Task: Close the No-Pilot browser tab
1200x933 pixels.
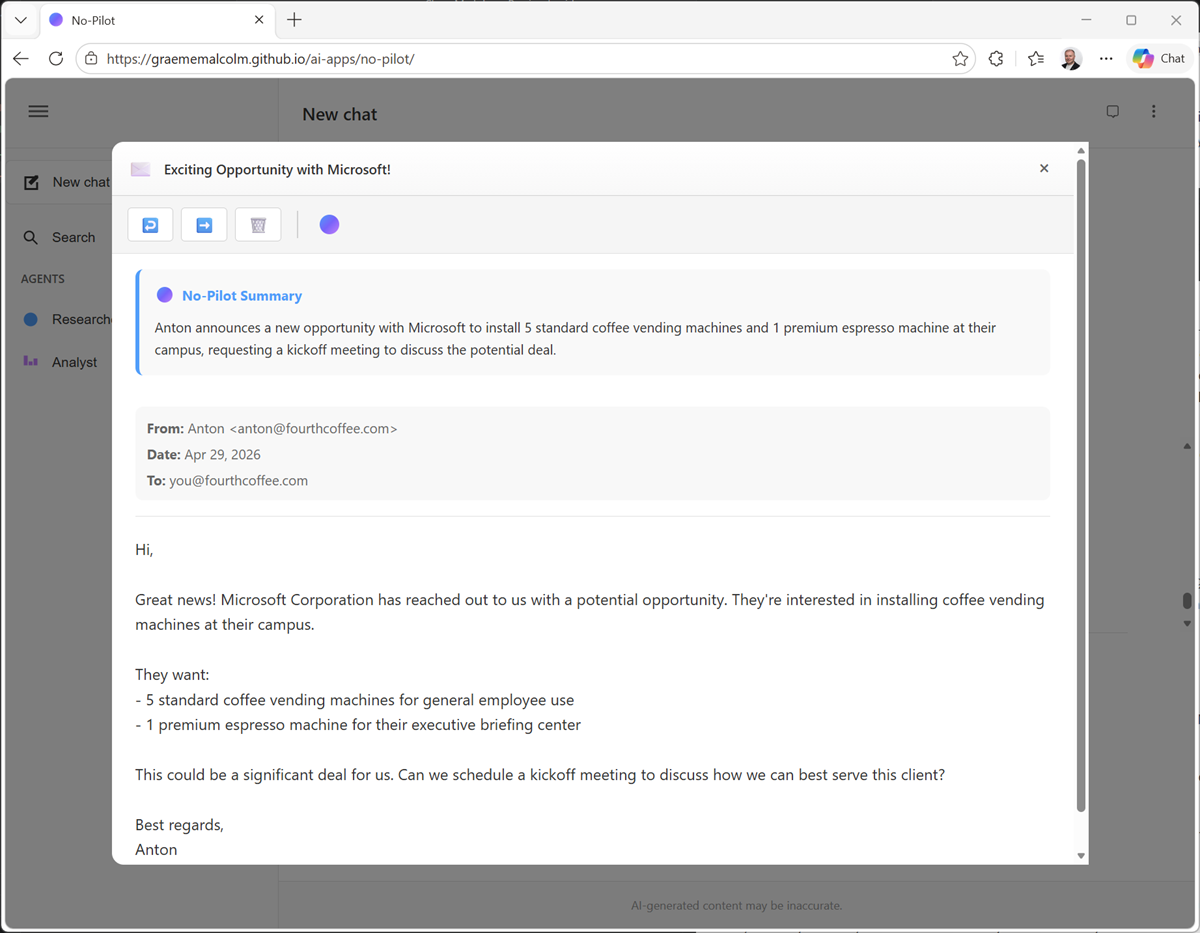Action: tap(259, 20)
